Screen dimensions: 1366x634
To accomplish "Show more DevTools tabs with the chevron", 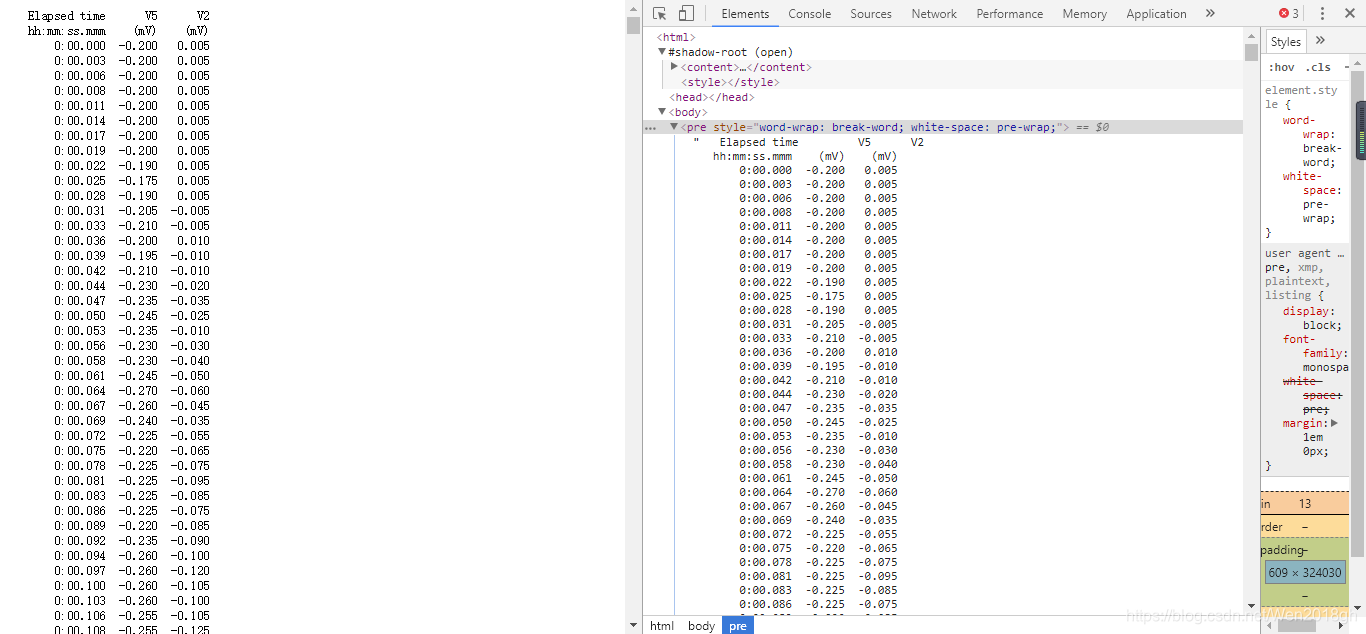I will click(x=1210, y=14).
